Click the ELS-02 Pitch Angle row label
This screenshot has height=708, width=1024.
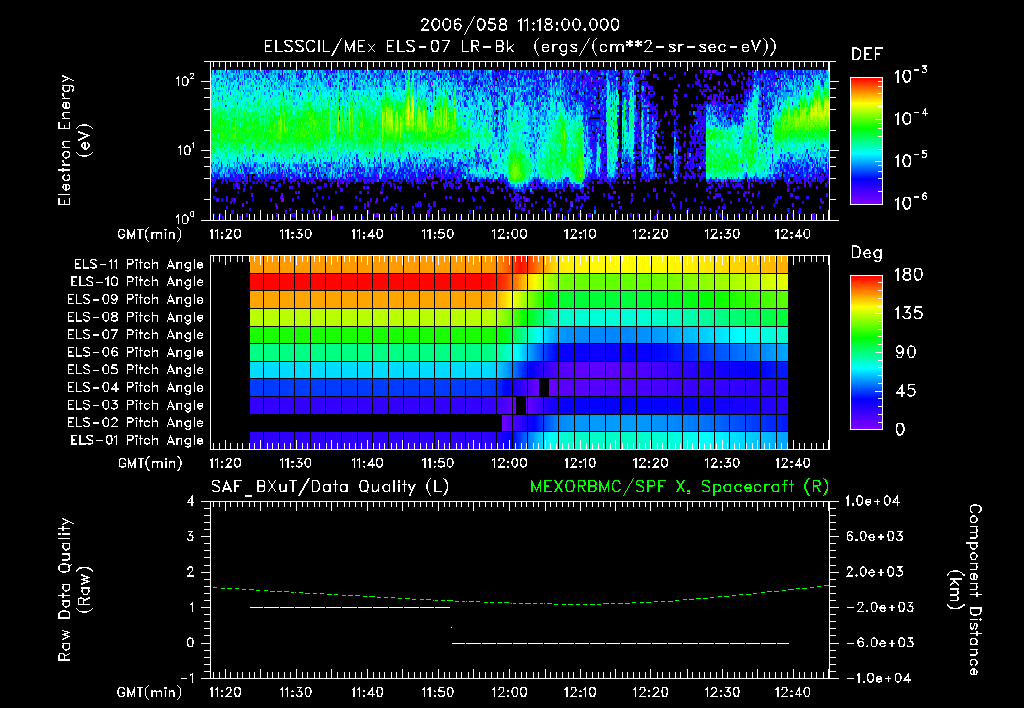pos(135,423)
